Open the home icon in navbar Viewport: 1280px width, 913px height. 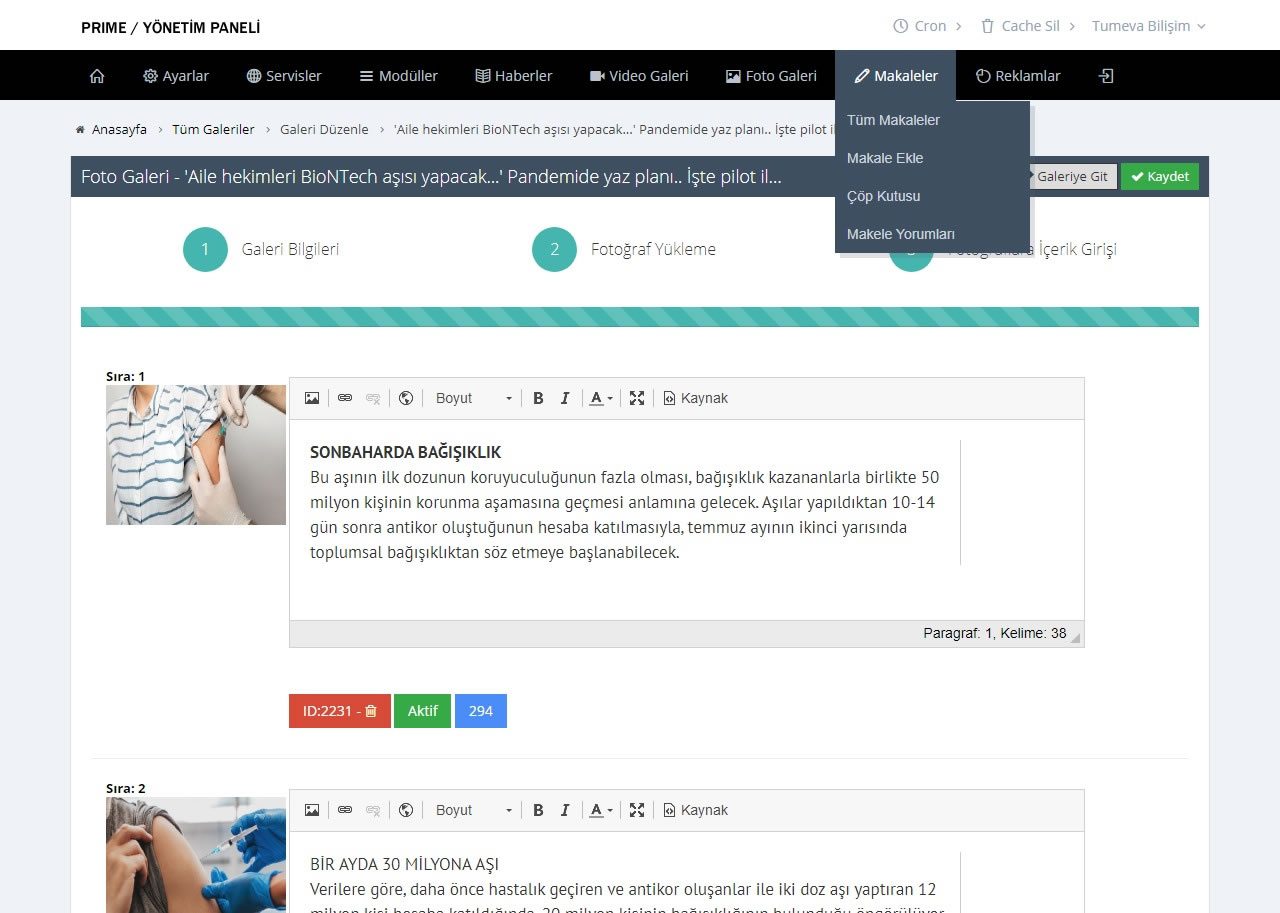pyautogui.click(x=97, y=76)
